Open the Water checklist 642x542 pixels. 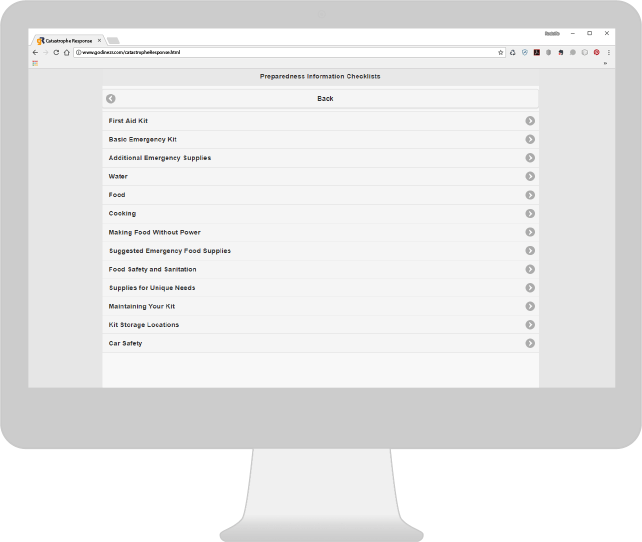point(320,176)
